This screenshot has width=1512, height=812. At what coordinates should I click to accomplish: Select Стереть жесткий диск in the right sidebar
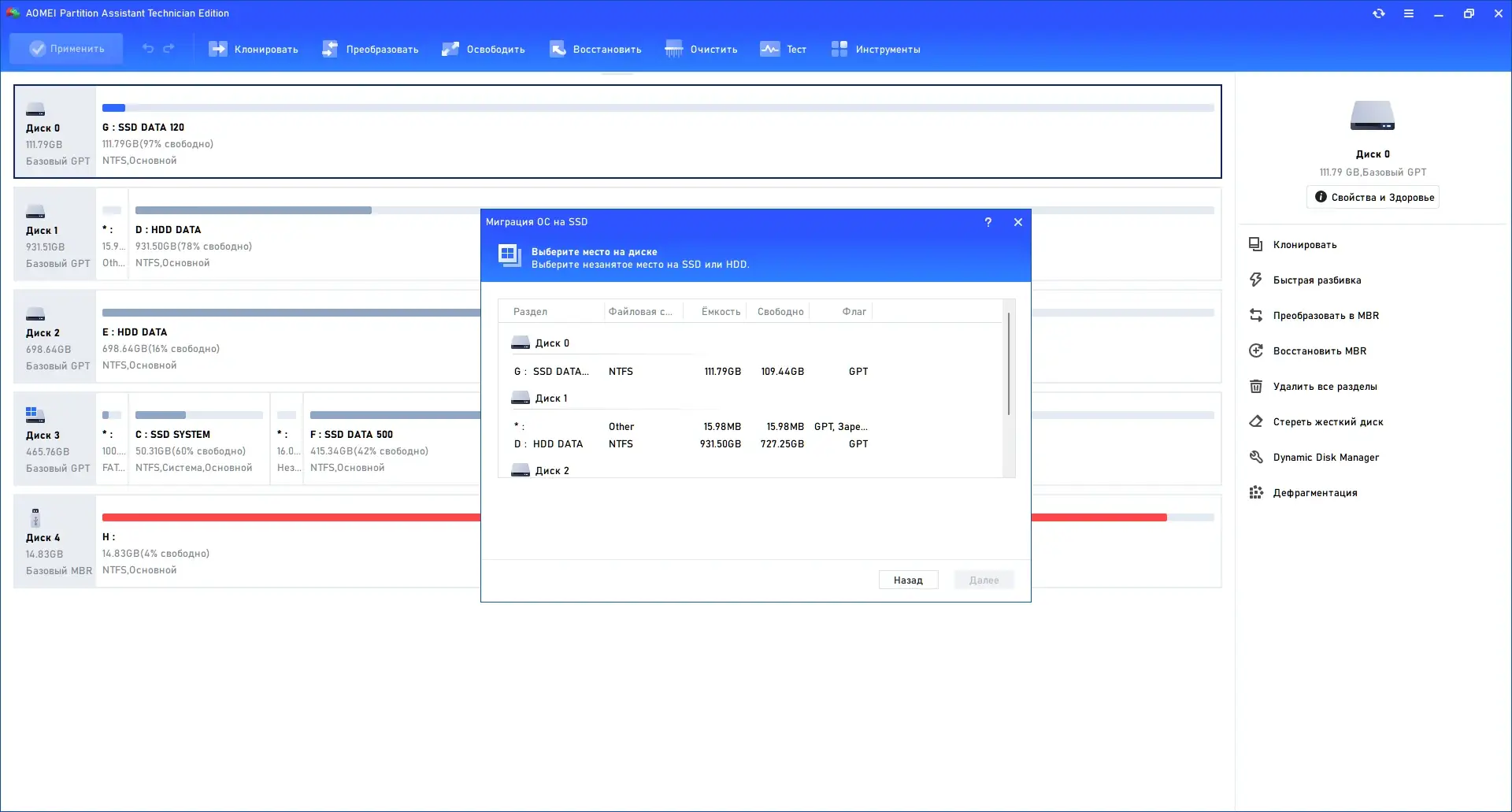(1329, 421)
